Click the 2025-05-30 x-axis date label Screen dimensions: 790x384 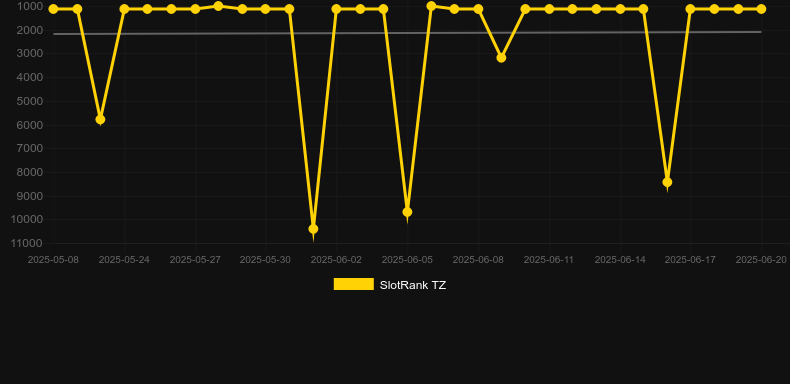coord(265,260)
